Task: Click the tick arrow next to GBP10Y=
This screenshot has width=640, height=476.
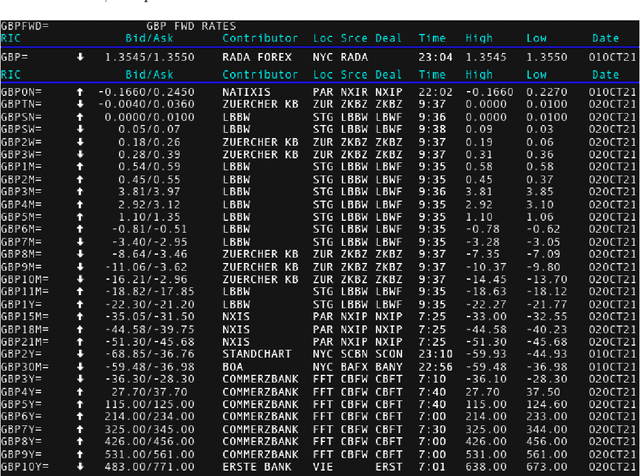Action: point(82,467)
